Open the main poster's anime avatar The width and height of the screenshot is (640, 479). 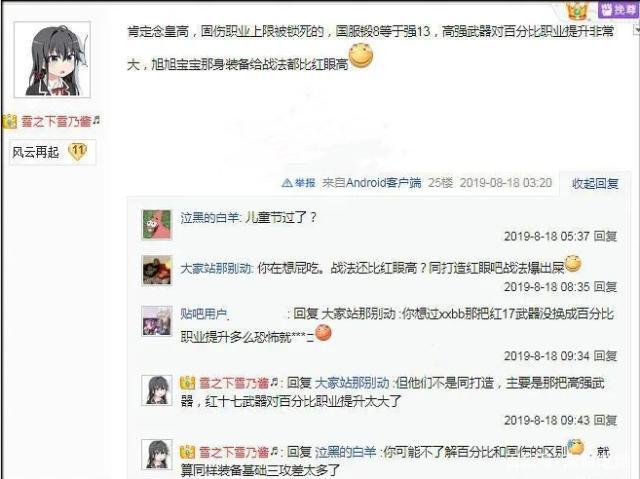[52, 60]
